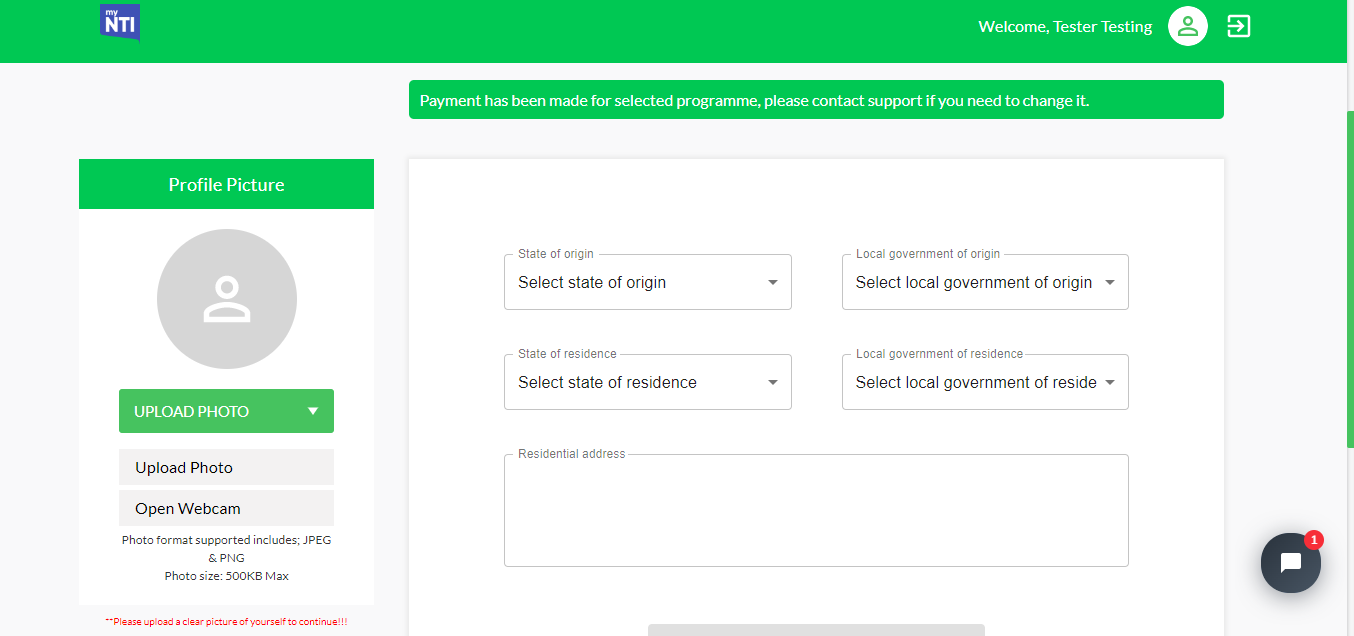Select the Upload Photo menu option

pyautogui.click(x=226, y=467)
